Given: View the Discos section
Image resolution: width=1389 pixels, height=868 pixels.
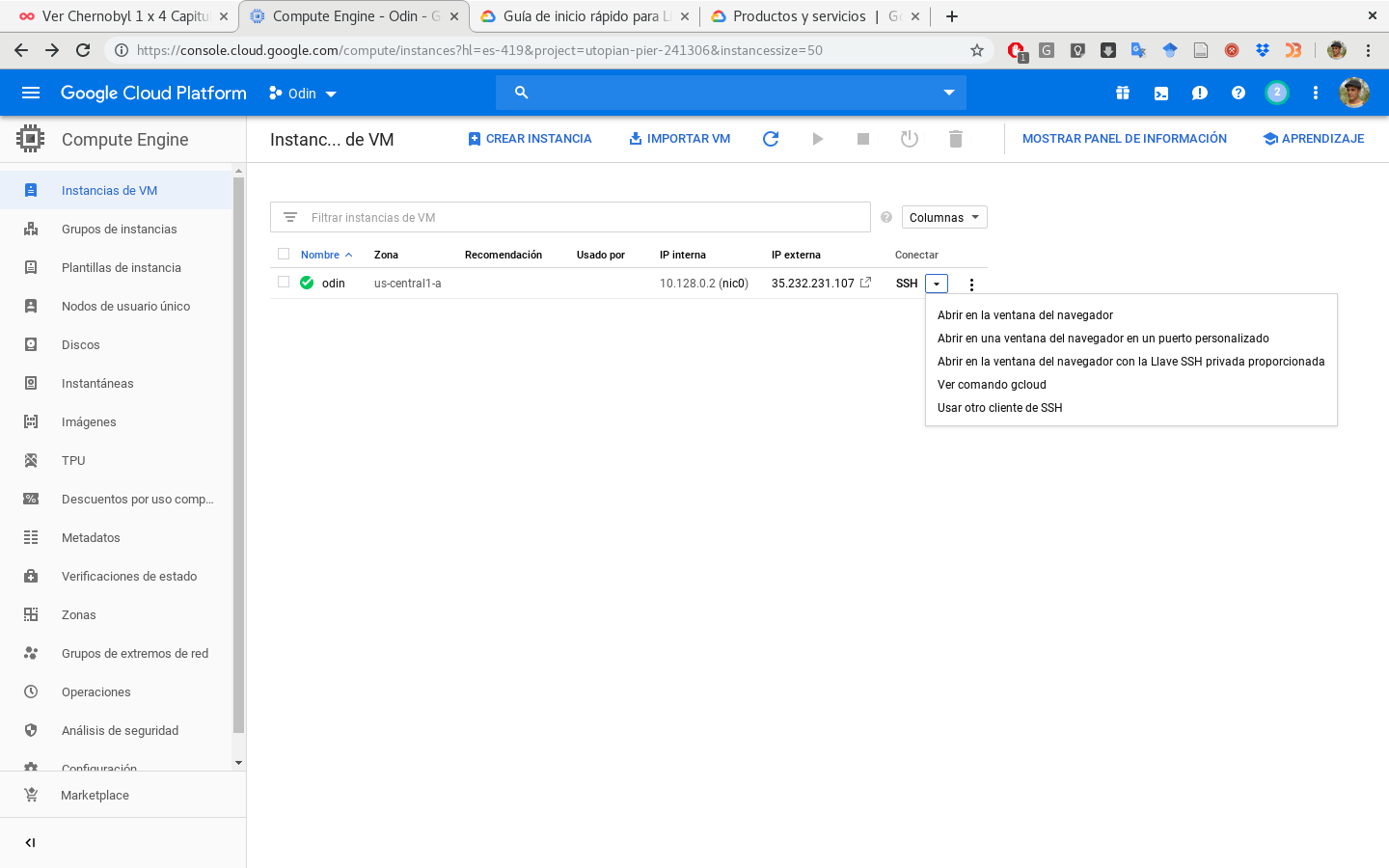Looking at the screenshot, I should tap(81, 344).
